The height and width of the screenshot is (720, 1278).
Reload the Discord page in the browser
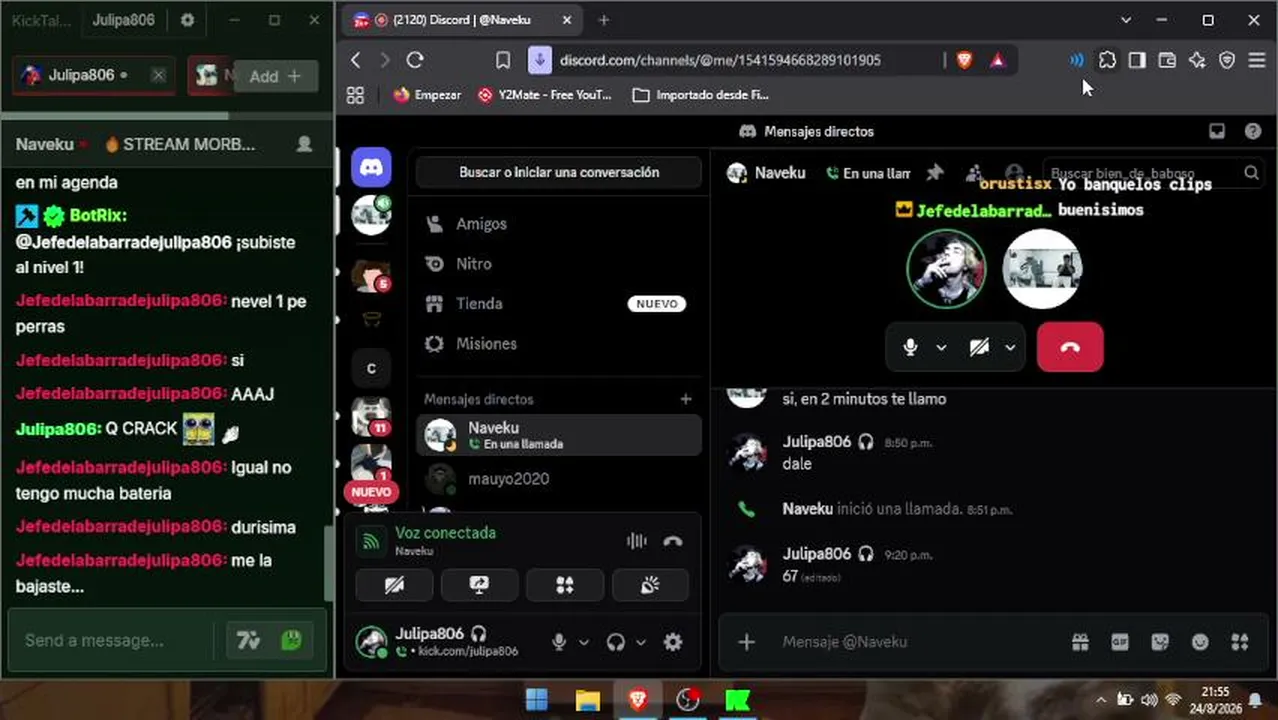coord(415,60)
